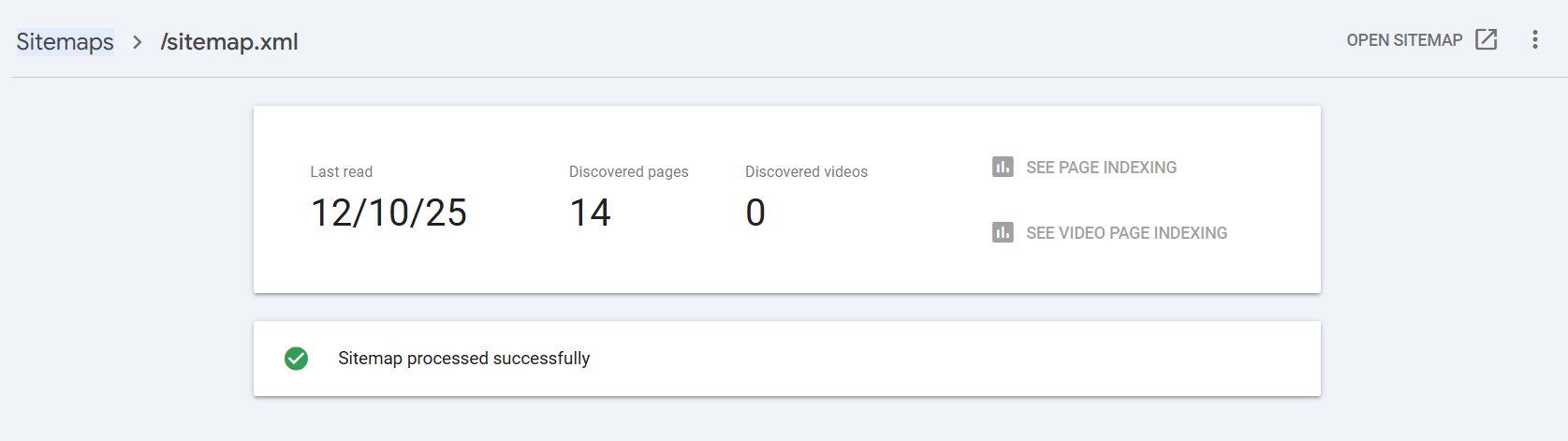Click the Sitemaps breadcrumb link
The width and height of the screenshot is (1568, 441).
click(65, 41)
